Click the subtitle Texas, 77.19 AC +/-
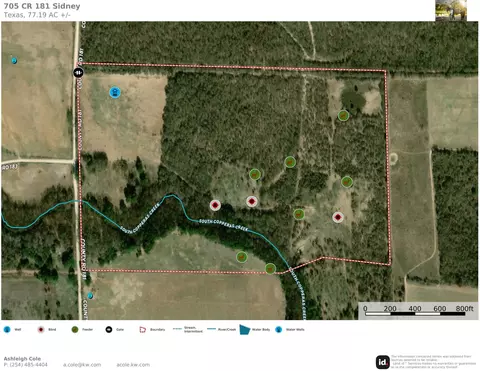The image size is (480, 371). [x=37, y=15]
